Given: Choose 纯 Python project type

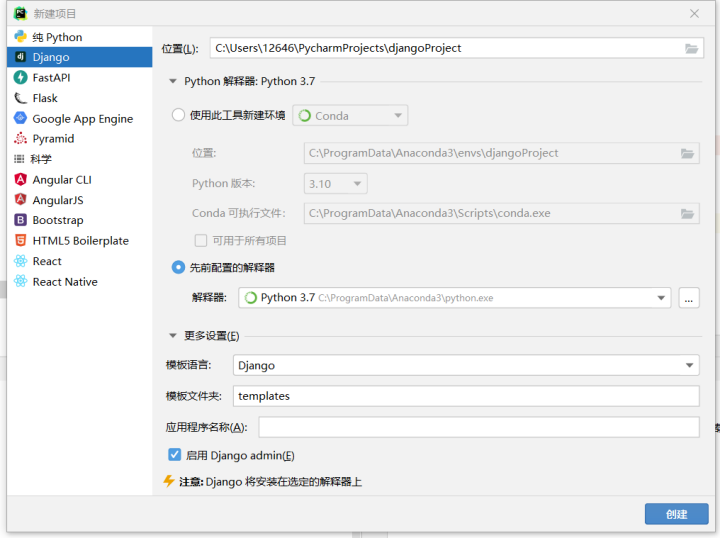Looking at the screenshot, I should click(79, 37).
